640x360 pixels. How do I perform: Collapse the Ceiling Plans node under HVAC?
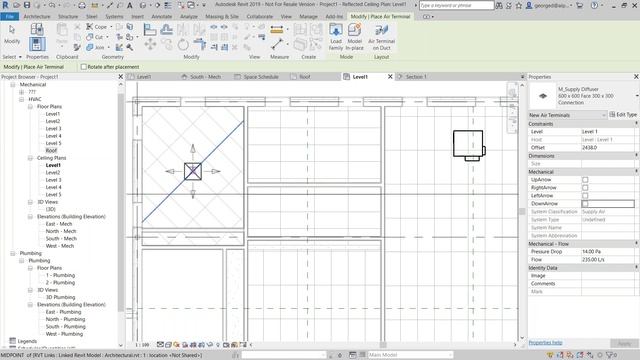pyautogui.click(x=30, y=158)
